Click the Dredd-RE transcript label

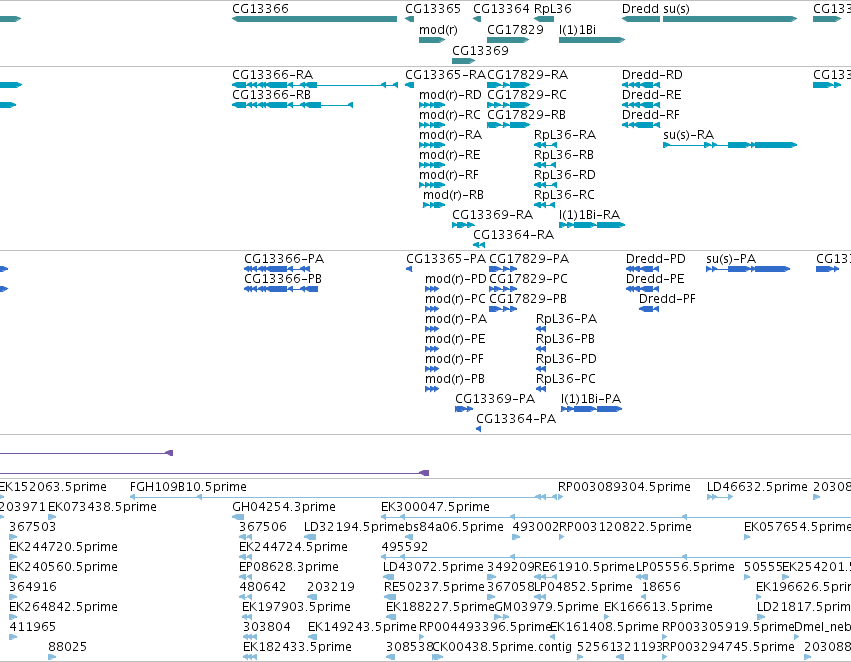(x=651, y=95)
